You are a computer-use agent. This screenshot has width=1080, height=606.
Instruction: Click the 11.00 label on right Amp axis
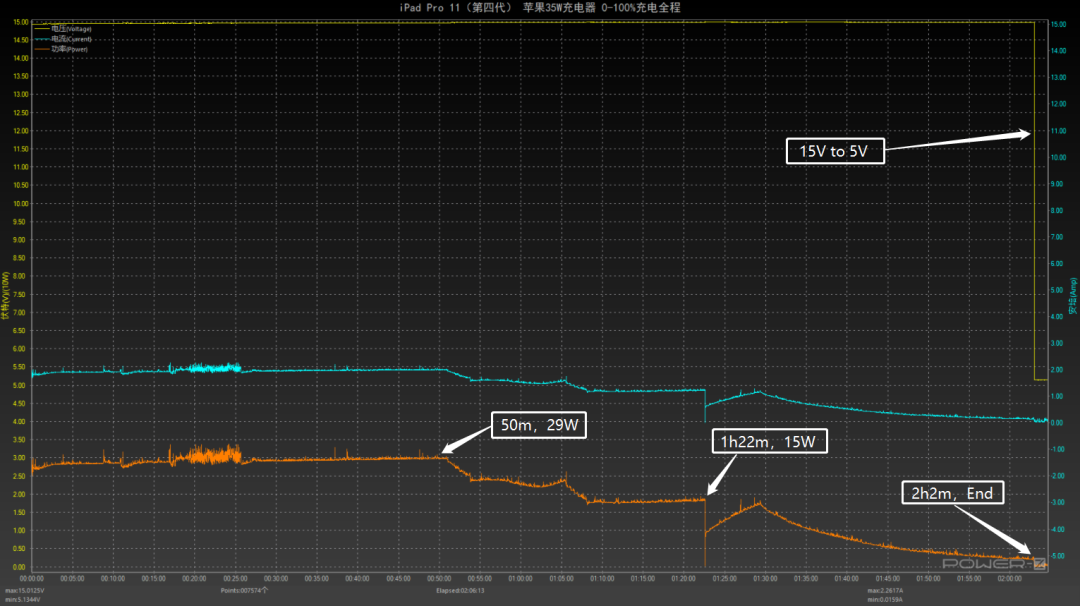coord(1058,131)
